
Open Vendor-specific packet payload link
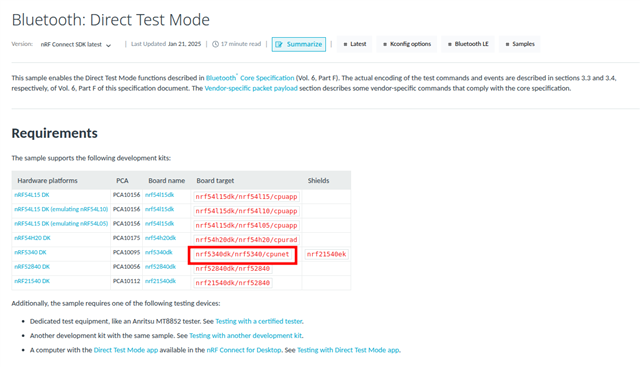click(x=251, y=88)
